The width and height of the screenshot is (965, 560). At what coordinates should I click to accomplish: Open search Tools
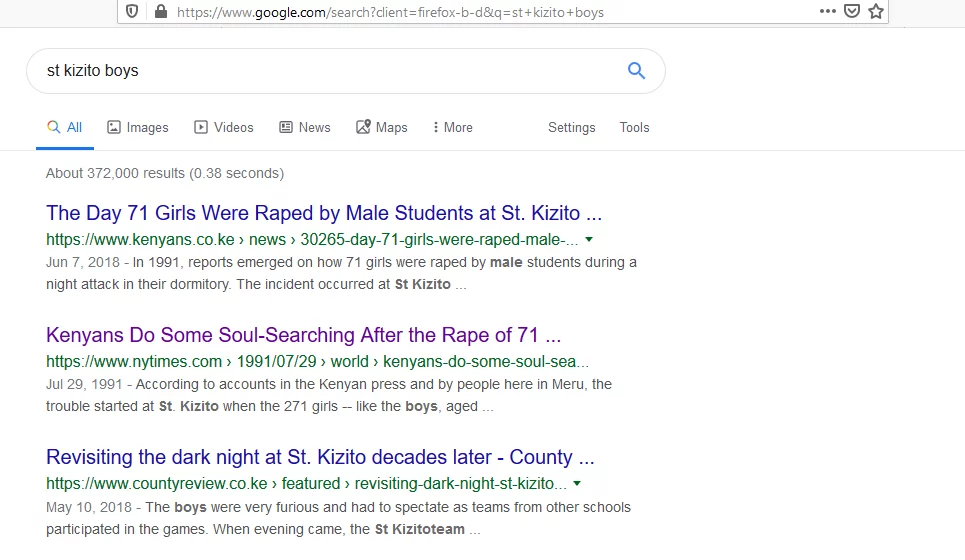pyautogui.click(x=635, y=127)
